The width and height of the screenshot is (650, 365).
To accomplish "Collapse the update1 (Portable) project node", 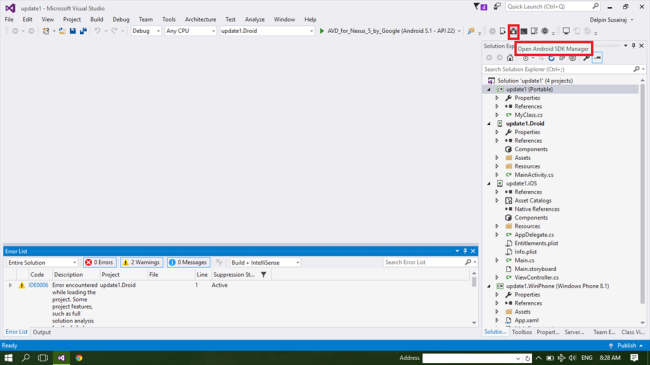I will coord(489,90).
